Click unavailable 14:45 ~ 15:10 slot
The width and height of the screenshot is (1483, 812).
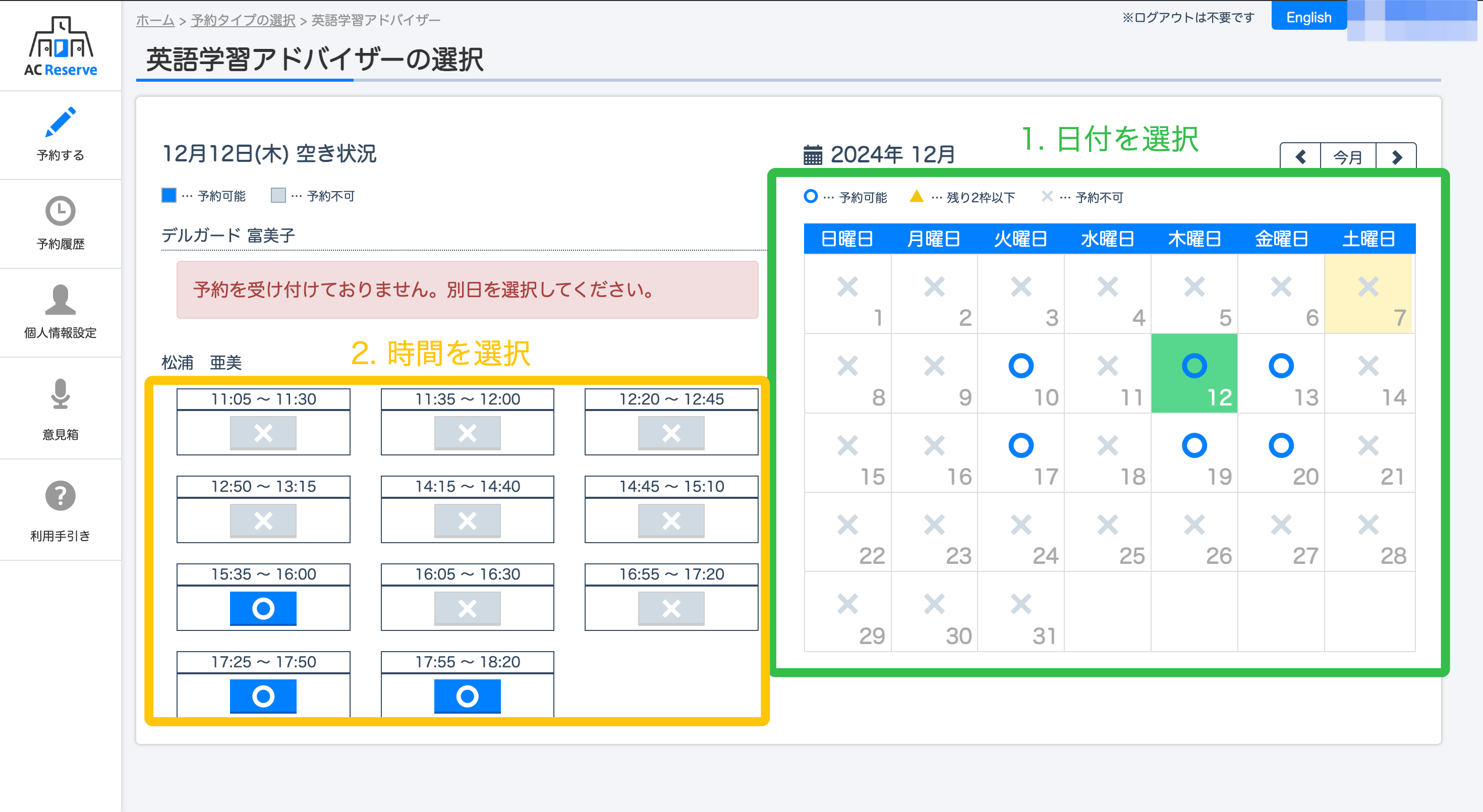coord(671,521)
